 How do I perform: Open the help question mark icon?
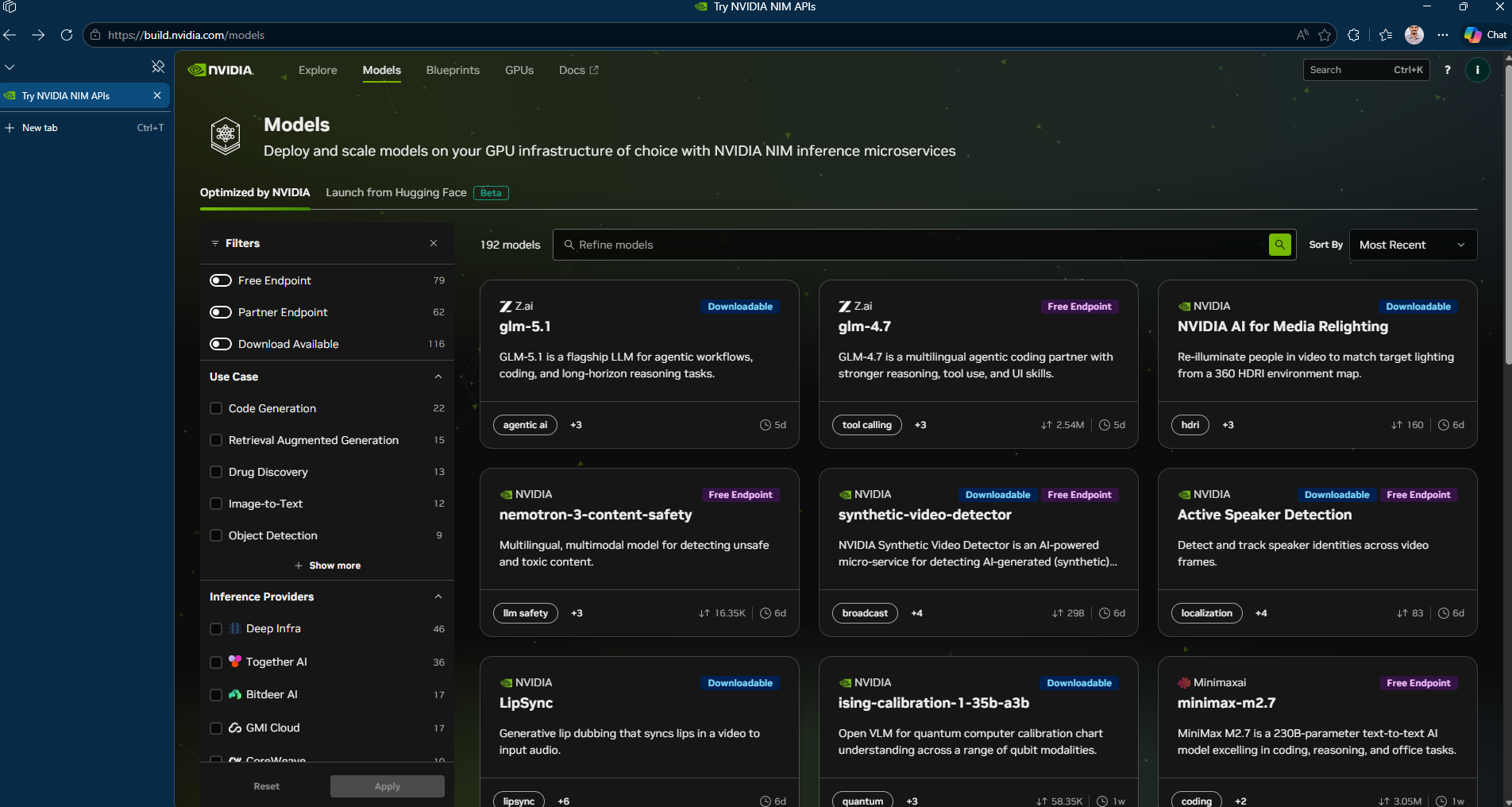1447,70
